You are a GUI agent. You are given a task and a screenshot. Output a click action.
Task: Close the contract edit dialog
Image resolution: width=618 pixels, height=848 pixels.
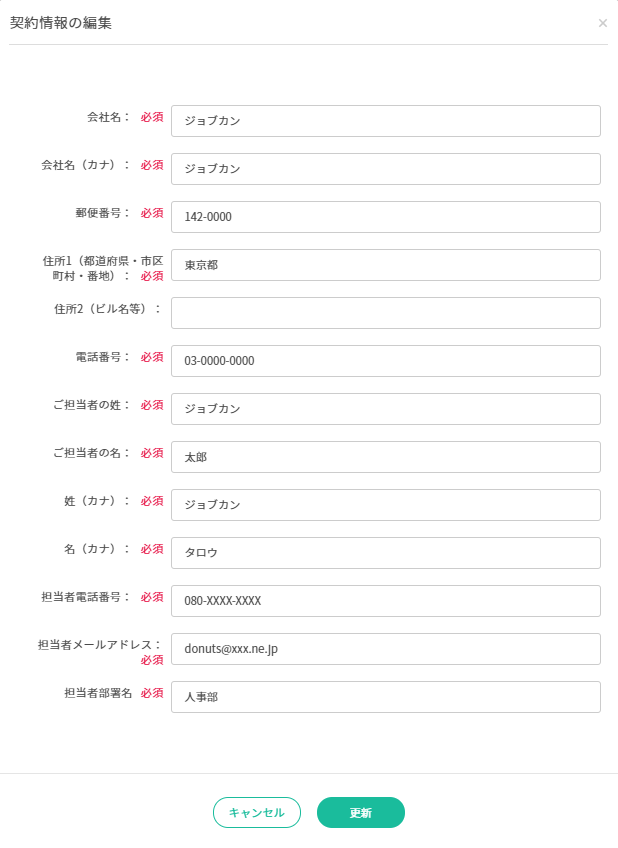(602, 23)
